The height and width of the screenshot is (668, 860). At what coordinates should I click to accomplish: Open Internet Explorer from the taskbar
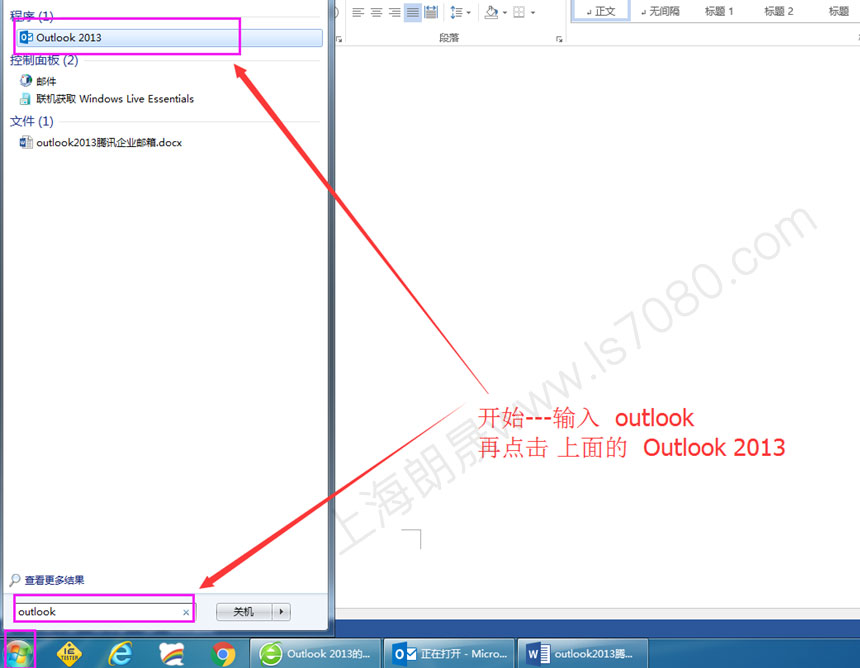click(x=120, y=654)
